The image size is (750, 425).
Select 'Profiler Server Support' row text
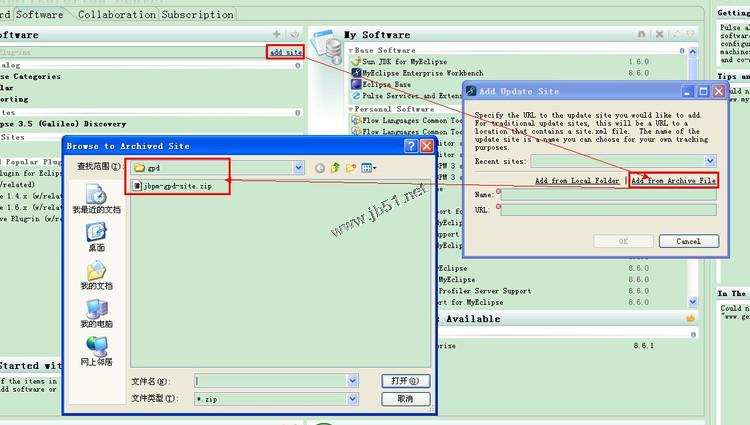tap(485, 291)
